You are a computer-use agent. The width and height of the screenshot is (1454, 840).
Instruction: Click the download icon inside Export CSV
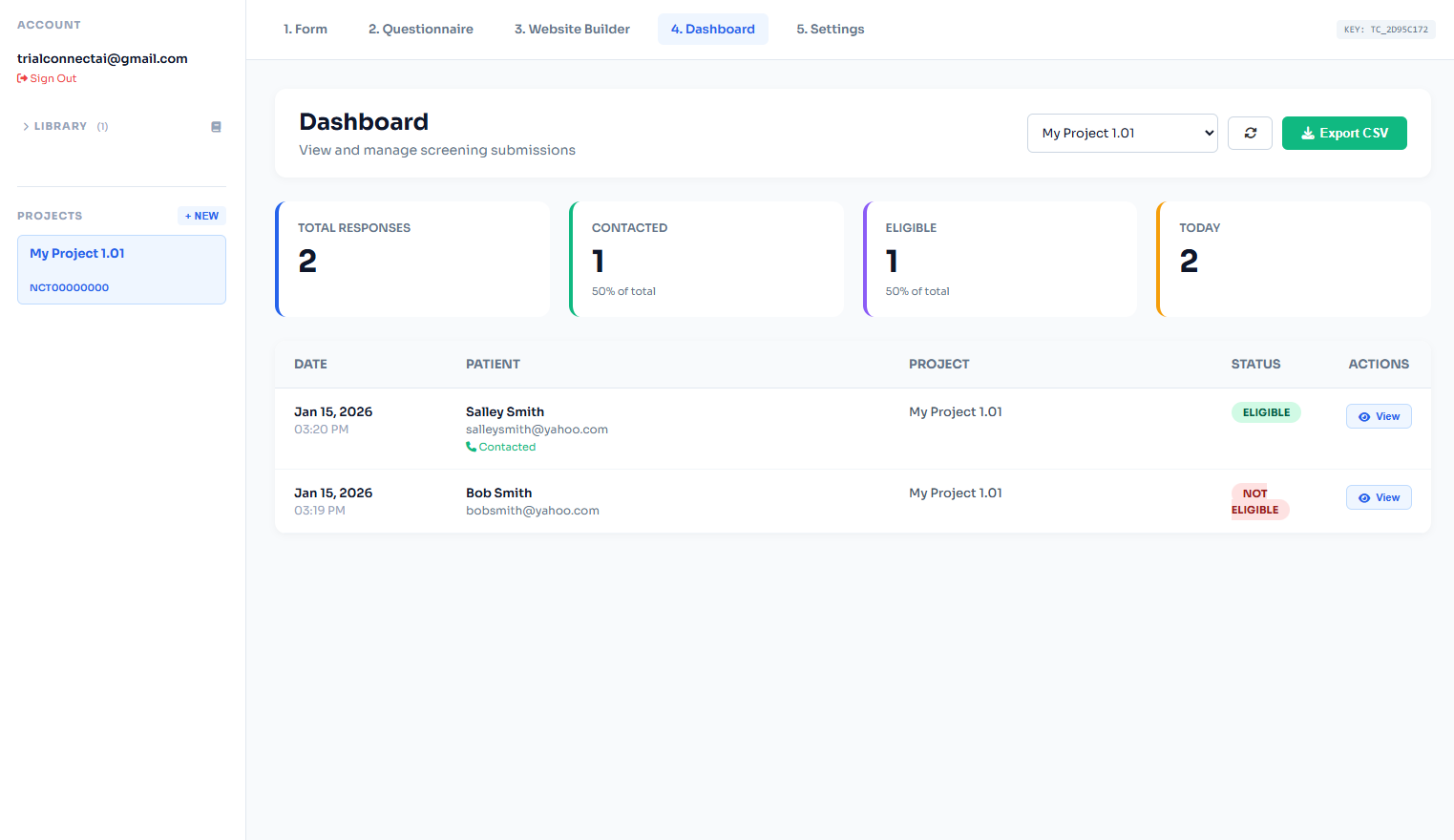1308,133
